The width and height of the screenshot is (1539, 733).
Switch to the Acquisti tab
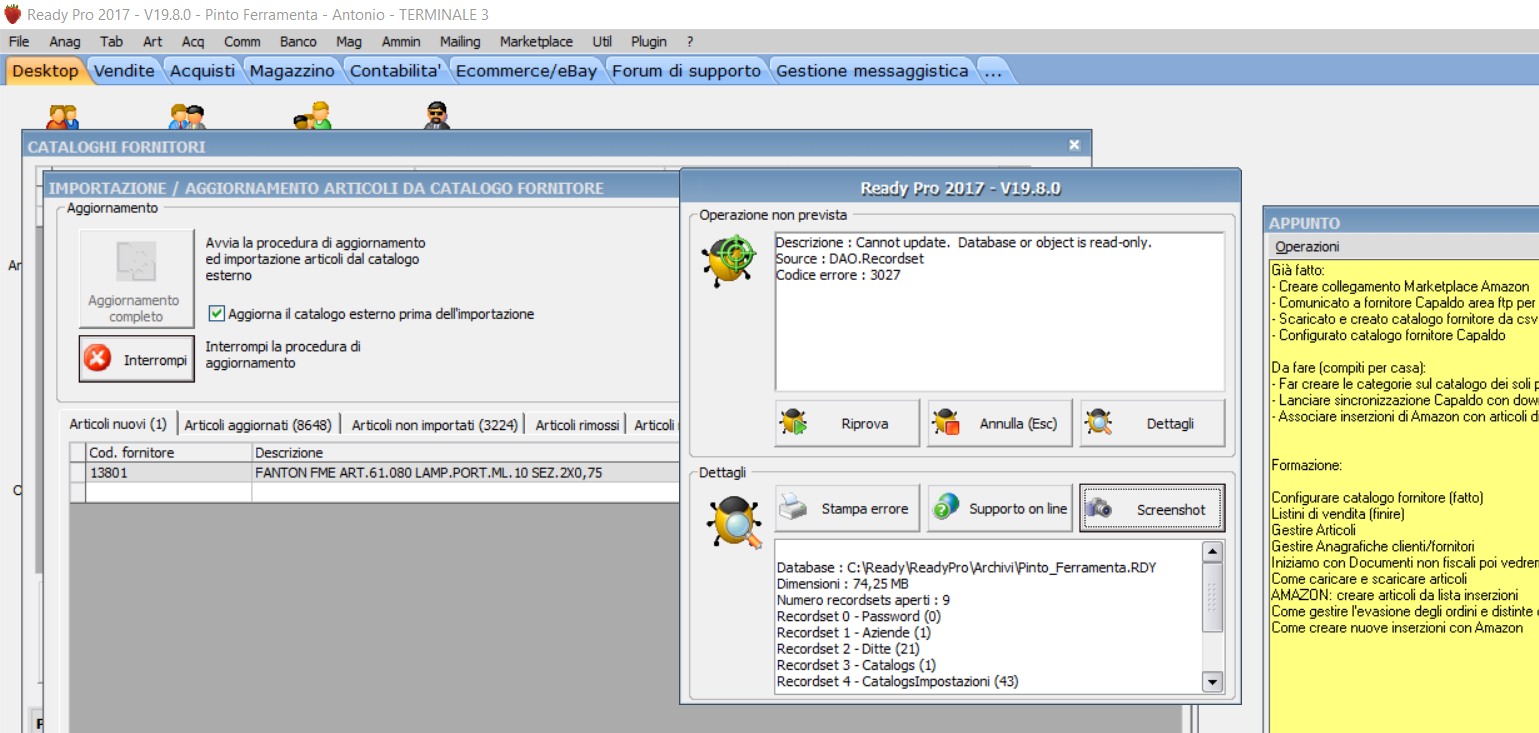[x=203, y=71]
